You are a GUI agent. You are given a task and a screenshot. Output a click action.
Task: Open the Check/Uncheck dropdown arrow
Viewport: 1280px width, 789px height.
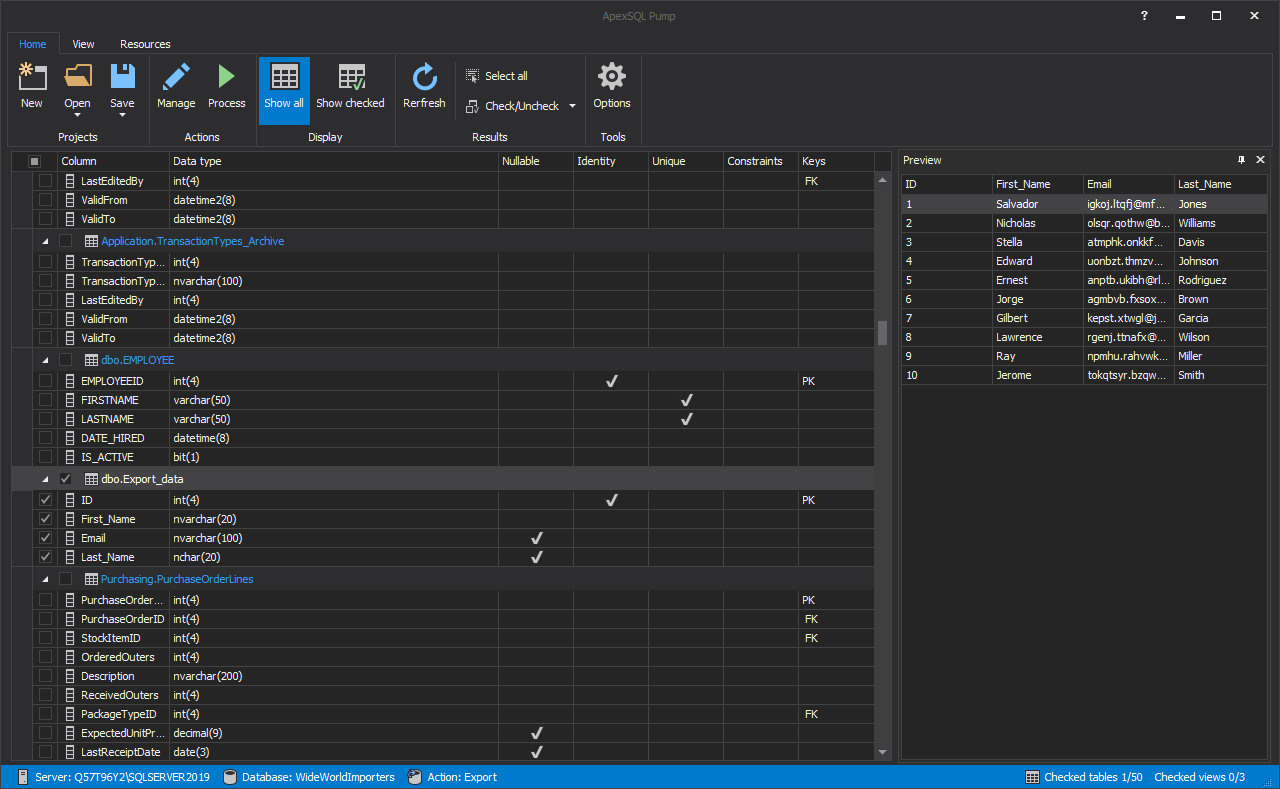tap(572, 106)
